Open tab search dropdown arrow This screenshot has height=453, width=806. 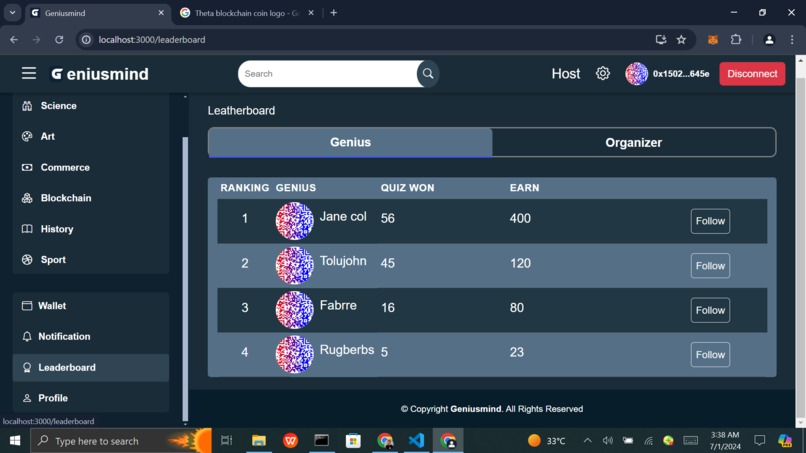12,13
